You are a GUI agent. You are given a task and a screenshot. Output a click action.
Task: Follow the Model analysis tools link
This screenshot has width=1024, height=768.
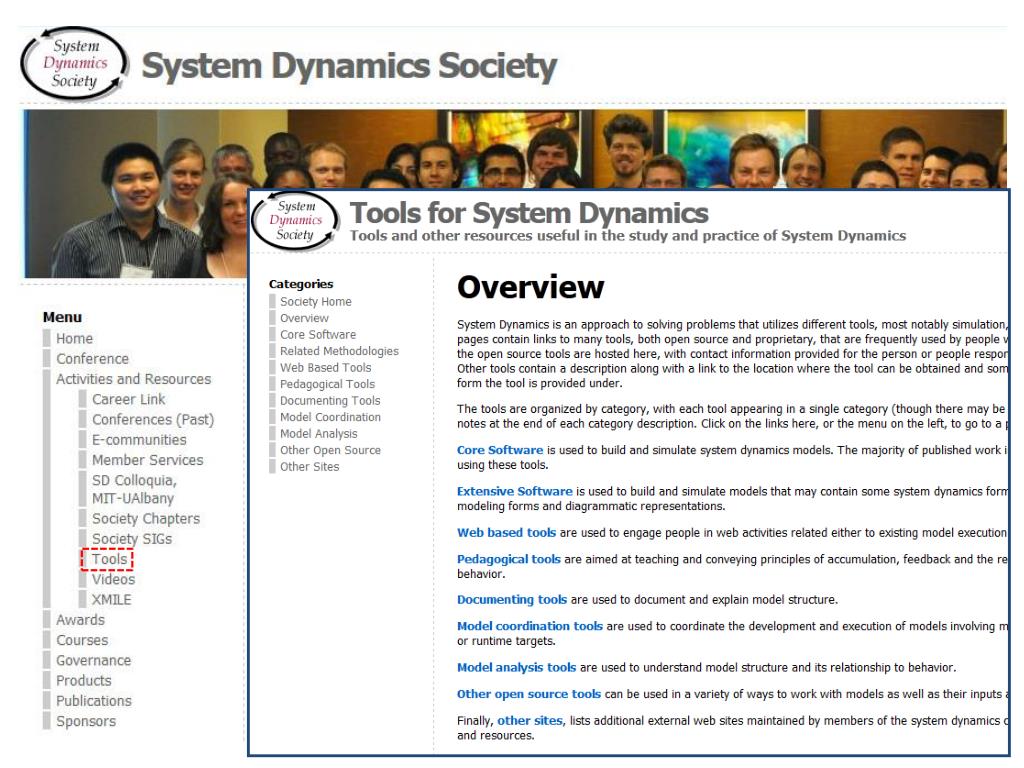coord(517,667)
